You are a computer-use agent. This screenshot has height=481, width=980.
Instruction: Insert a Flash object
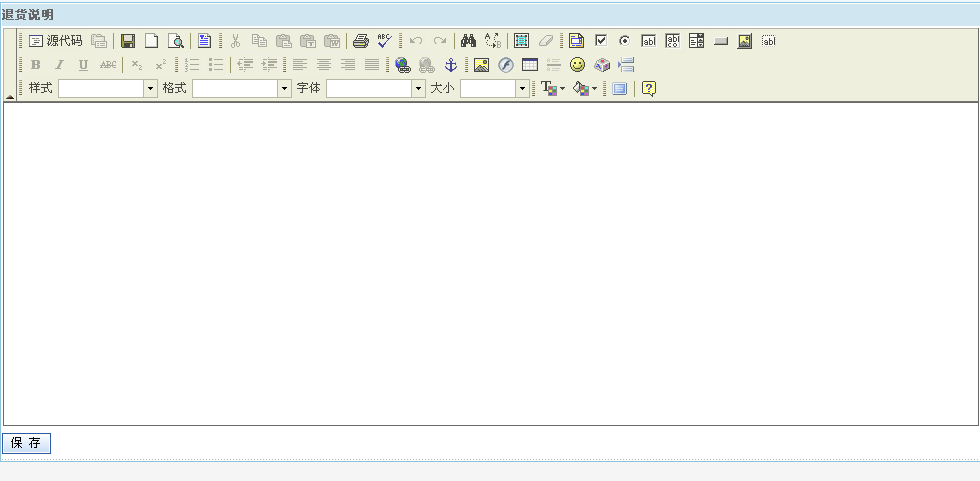pos(506,64)
